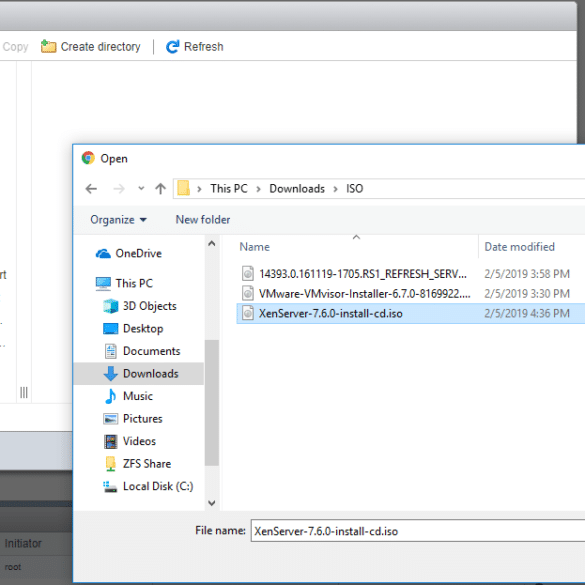Click the Initiator column header in background window
Image resolution: width=585 pixels, height=585 pixels.
coord(23,543)
